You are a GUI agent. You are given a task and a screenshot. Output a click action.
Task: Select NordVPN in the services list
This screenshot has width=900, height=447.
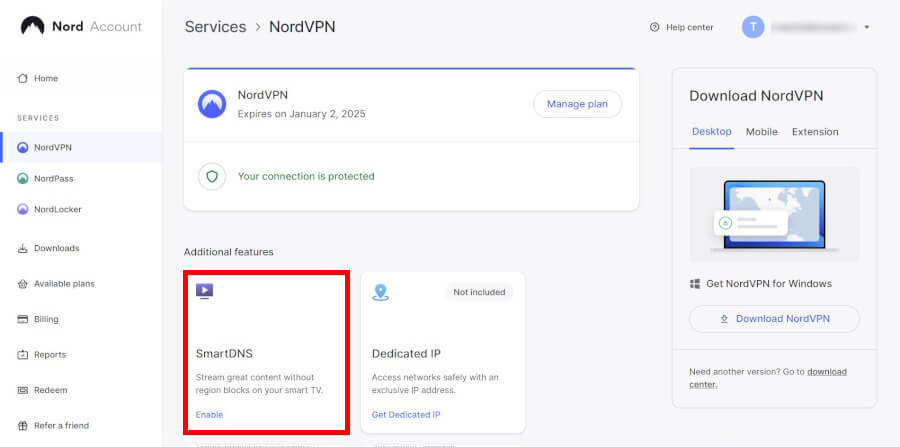81,147
